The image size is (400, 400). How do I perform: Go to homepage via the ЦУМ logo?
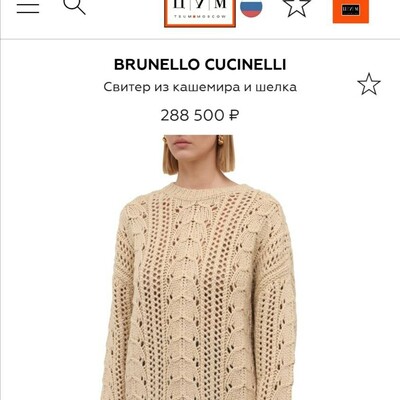200,13
